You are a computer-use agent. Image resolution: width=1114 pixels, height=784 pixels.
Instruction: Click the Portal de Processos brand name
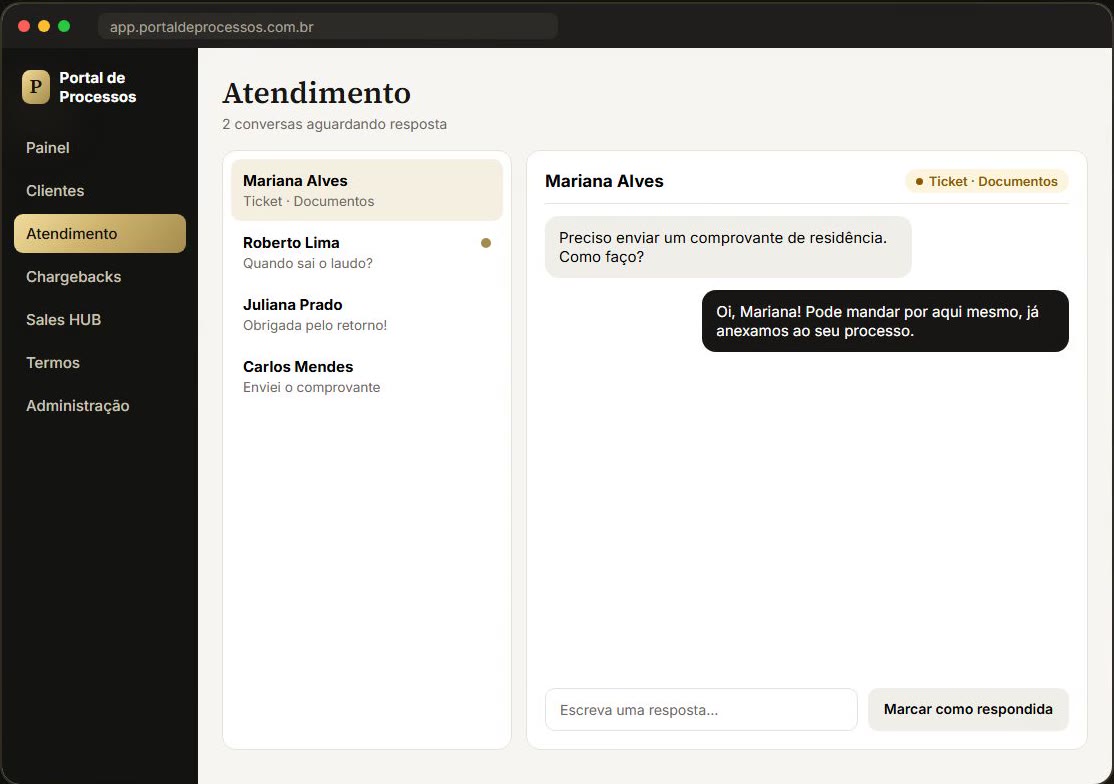(x=97, y=87)
